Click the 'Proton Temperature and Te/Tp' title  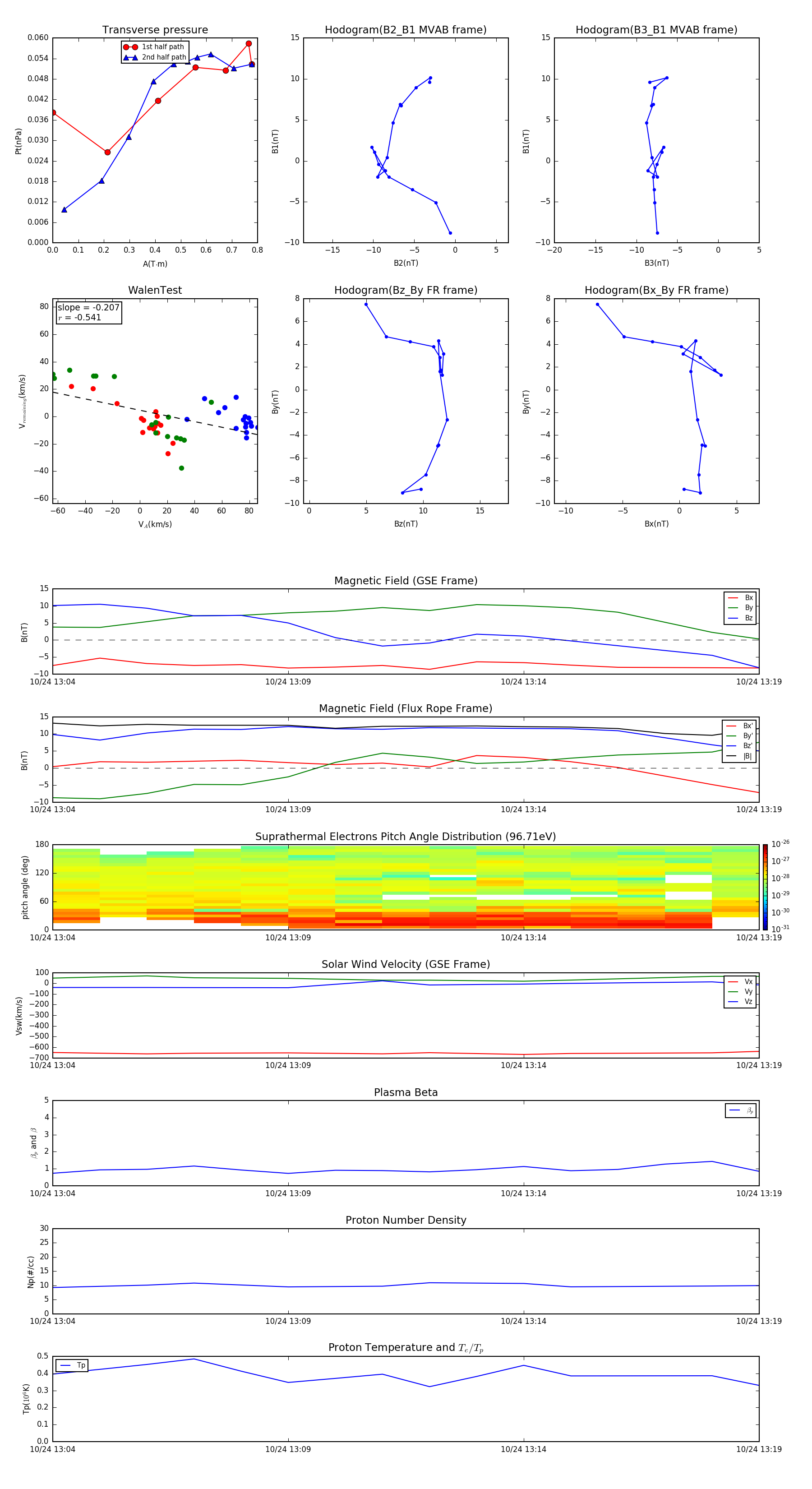tap(406, 1348)
